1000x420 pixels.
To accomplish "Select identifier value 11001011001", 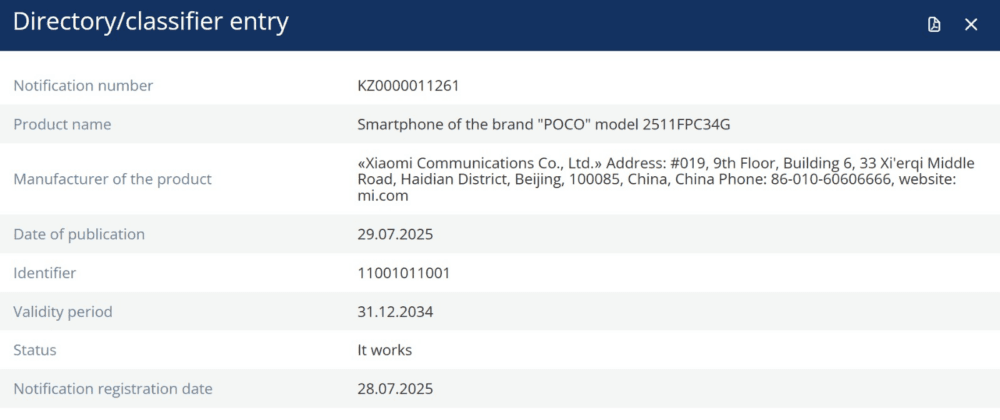I will pos(403,272).
